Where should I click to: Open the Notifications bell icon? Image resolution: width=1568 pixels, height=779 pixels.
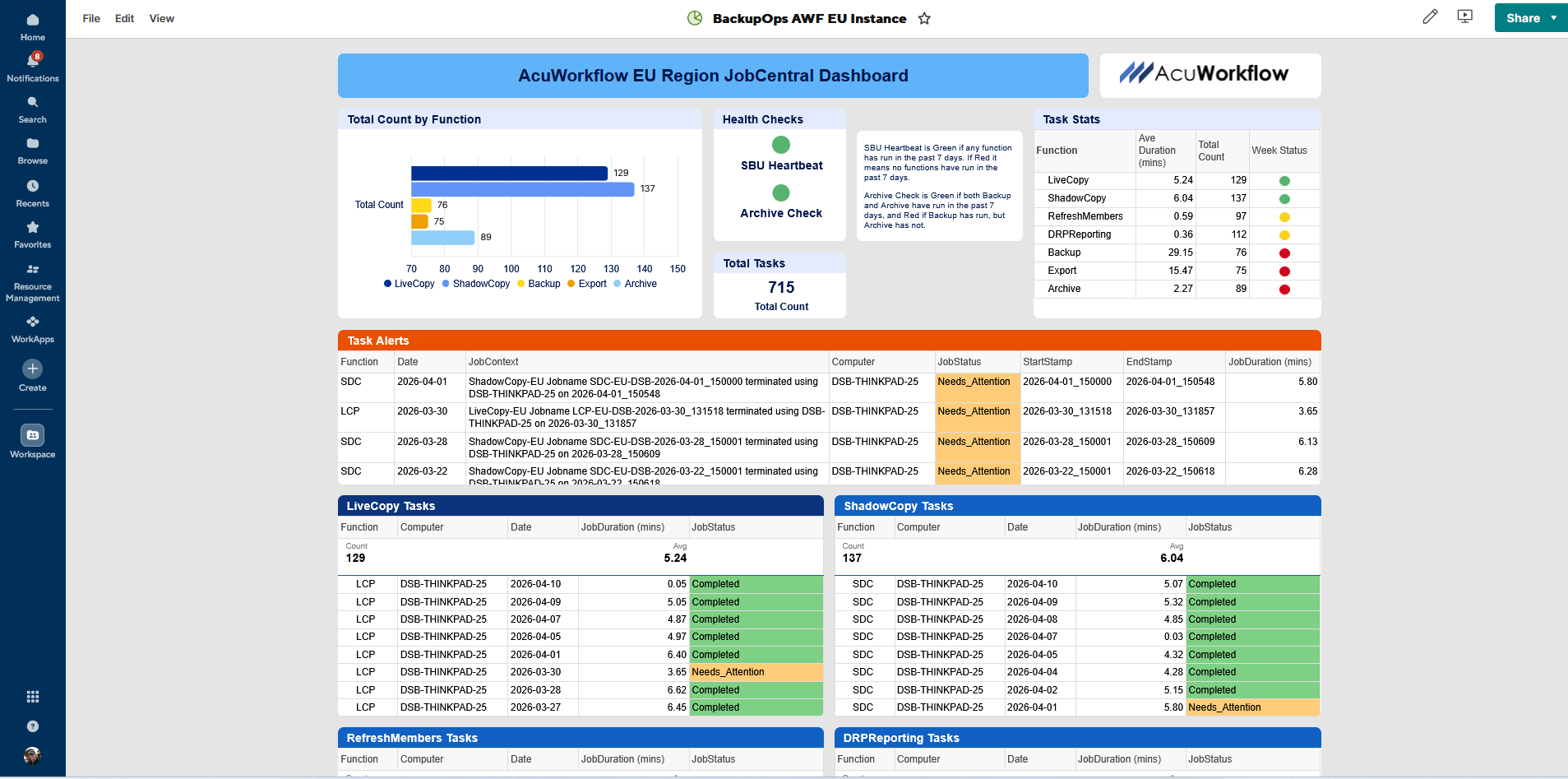tap(33, 63)
